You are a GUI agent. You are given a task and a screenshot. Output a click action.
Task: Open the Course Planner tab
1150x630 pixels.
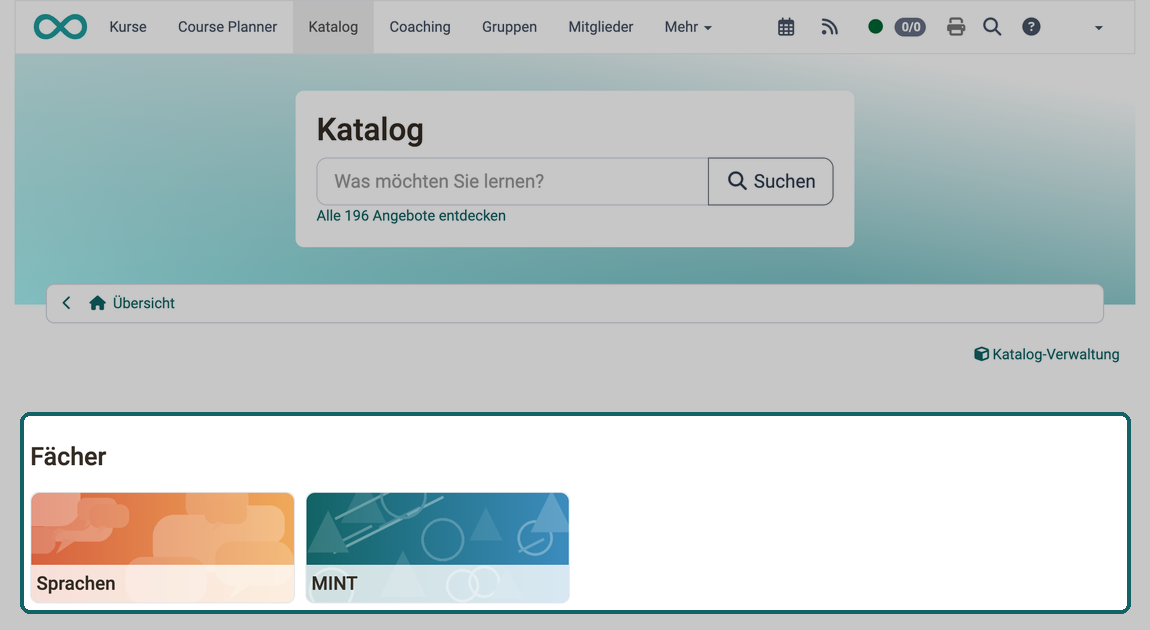click(227, 27)
